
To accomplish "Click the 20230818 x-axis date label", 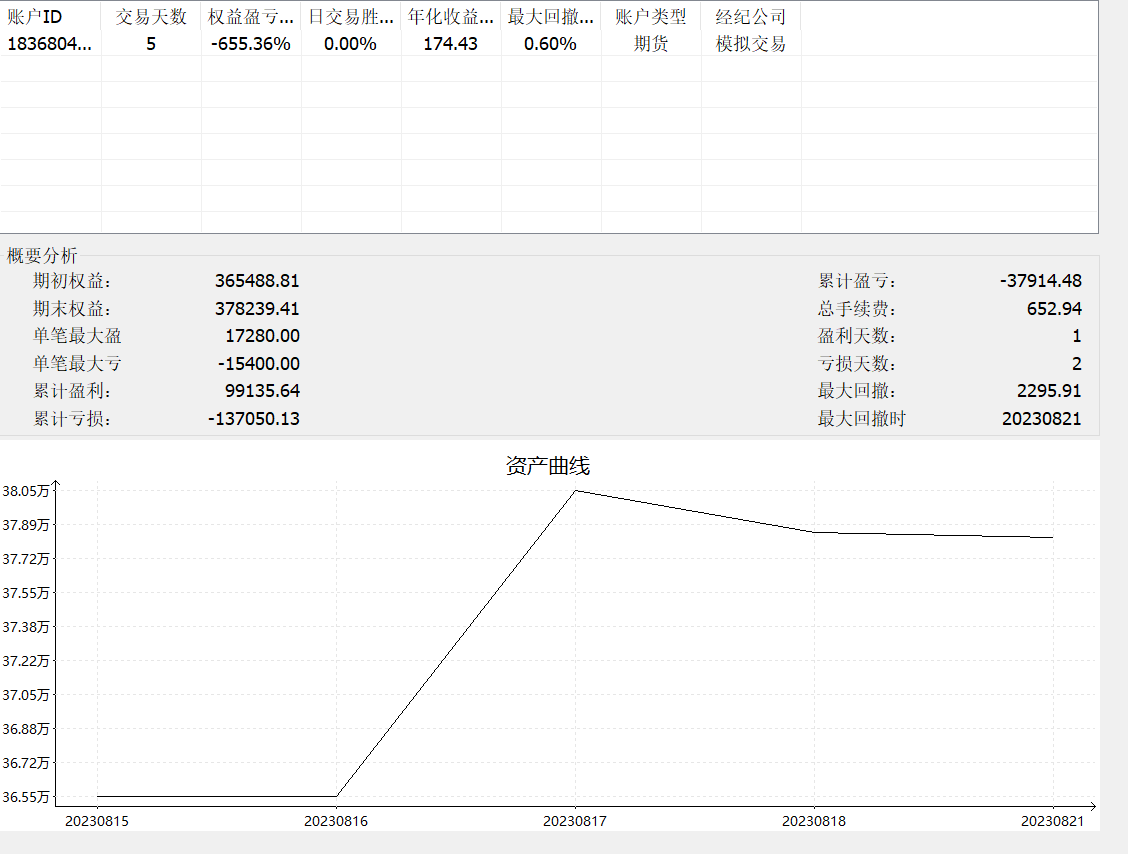I will [x=814, y=821].
